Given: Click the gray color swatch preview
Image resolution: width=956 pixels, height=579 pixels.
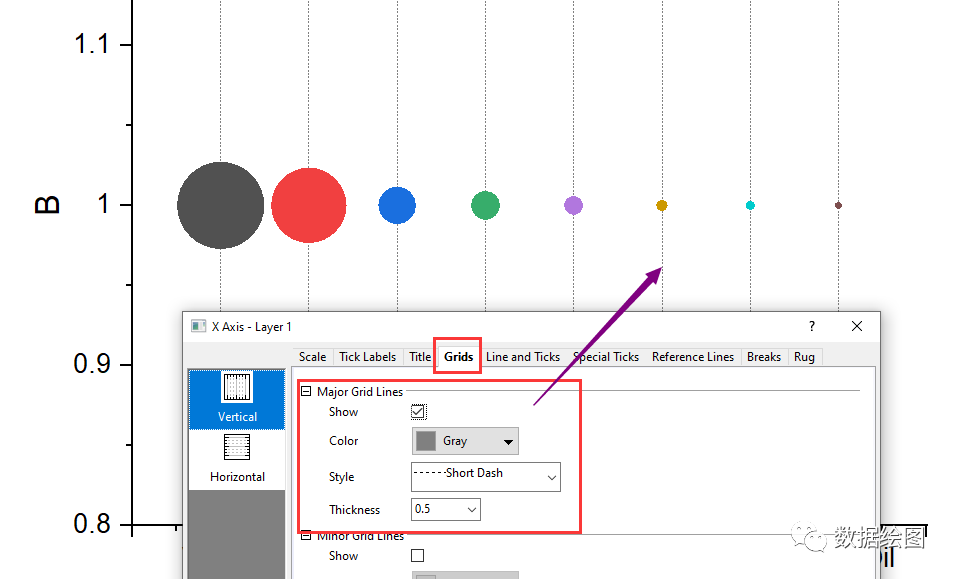Looking at the screenshot, I should pos(426,441).
